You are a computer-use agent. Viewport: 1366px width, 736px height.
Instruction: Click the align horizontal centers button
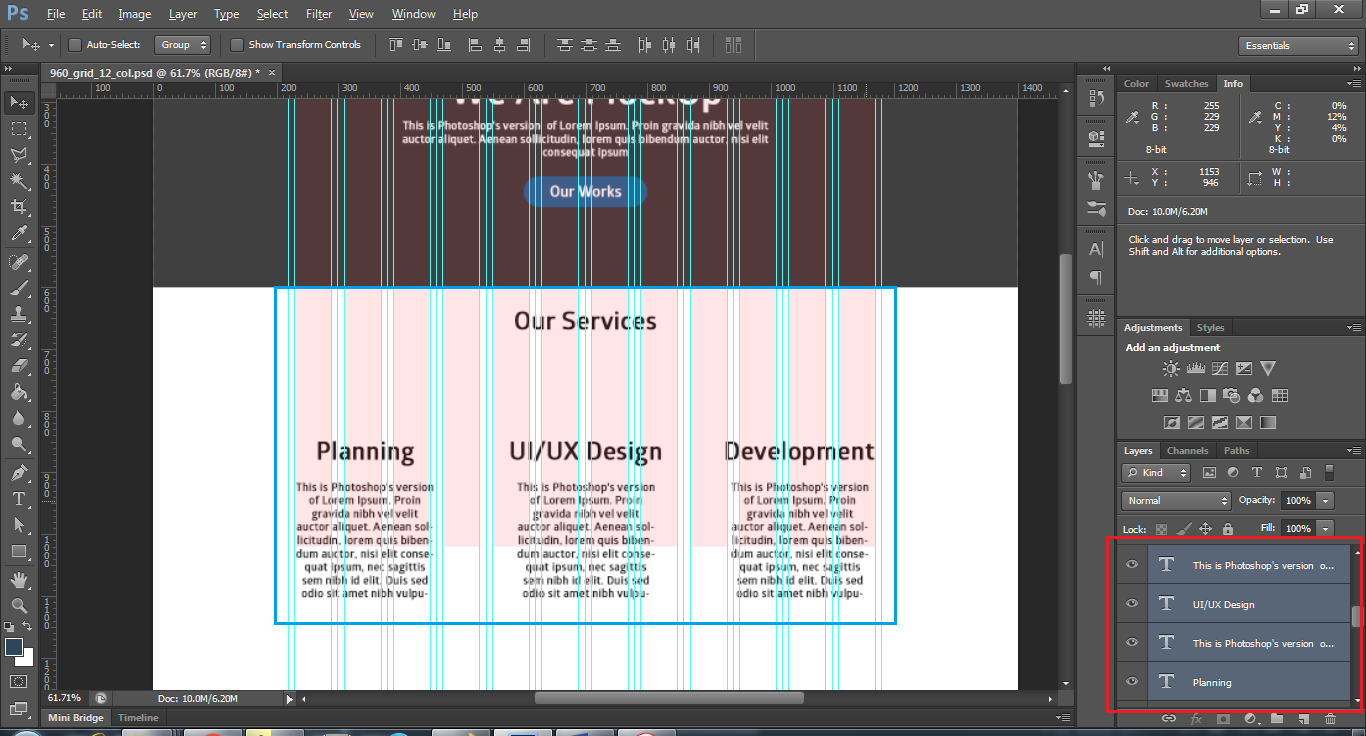499,44
